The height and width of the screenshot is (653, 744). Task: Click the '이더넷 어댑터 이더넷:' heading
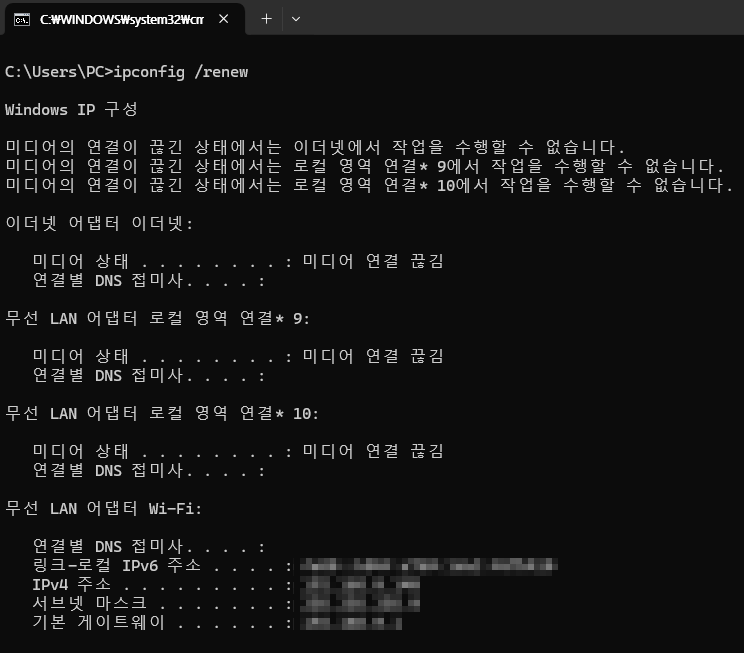(99, 224)
